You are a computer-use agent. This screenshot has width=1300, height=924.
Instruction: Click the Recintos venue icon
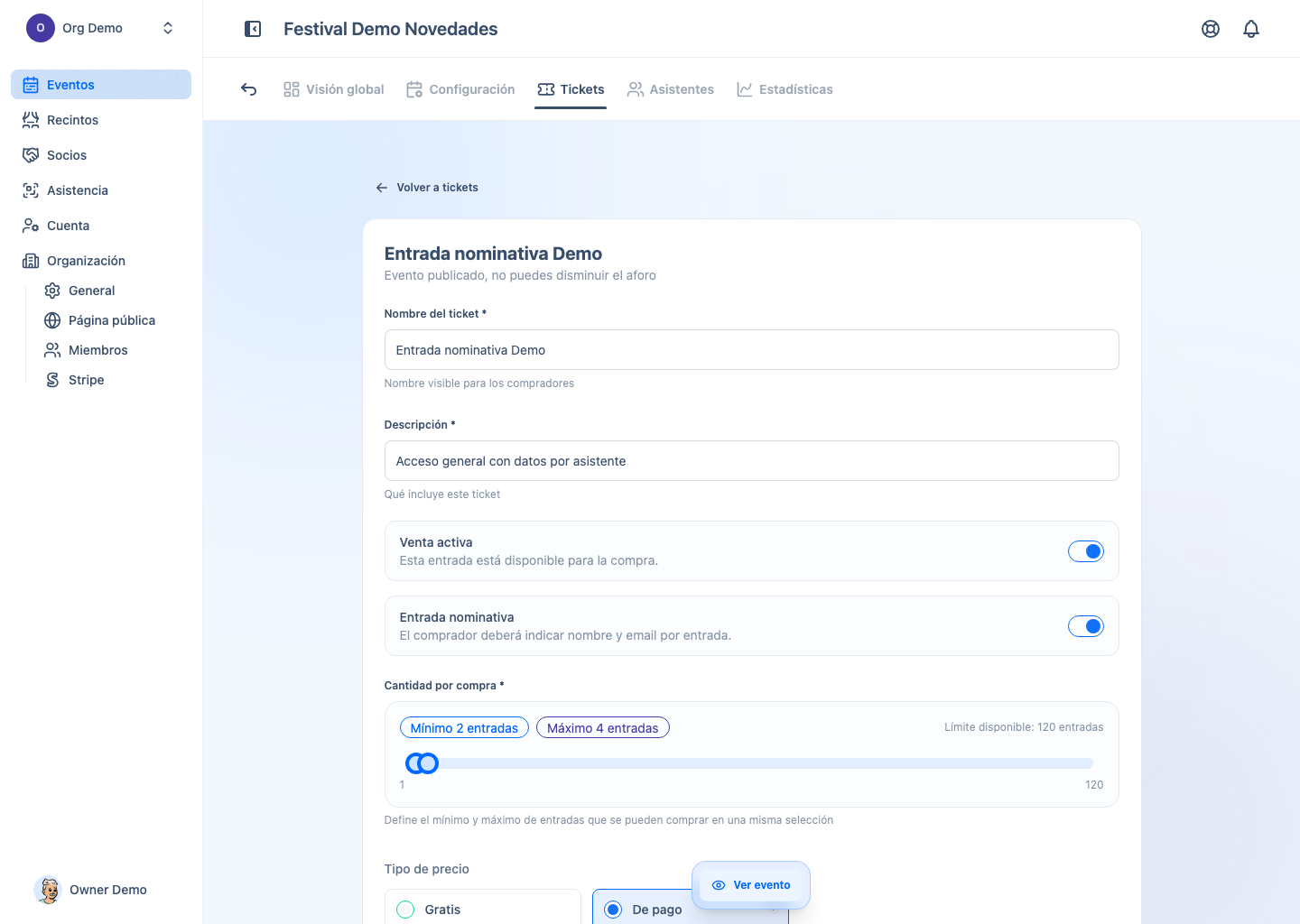[31, 120]
